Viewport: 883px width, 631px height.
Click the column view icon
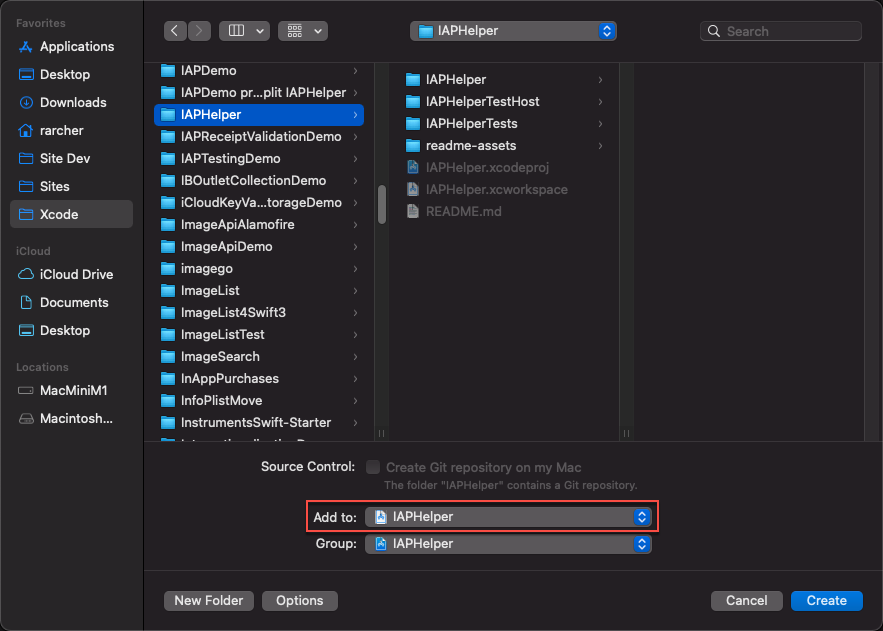(236, 31)
